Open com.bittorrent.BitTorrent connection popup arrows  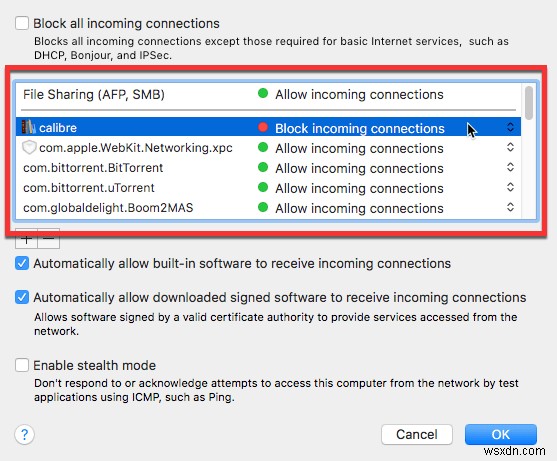pos(510,167)
